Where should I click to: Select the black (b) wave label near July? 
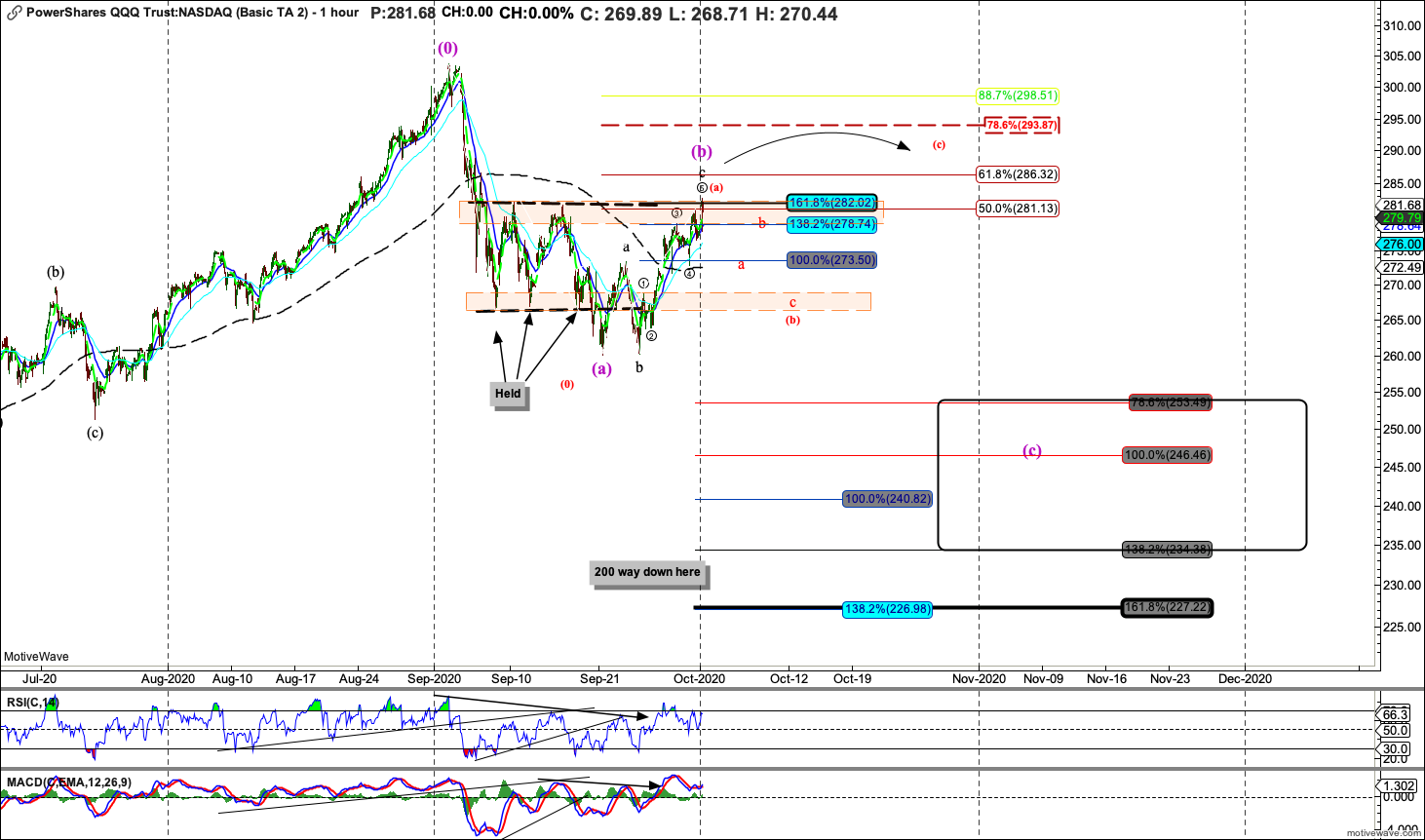coord(56,272)
